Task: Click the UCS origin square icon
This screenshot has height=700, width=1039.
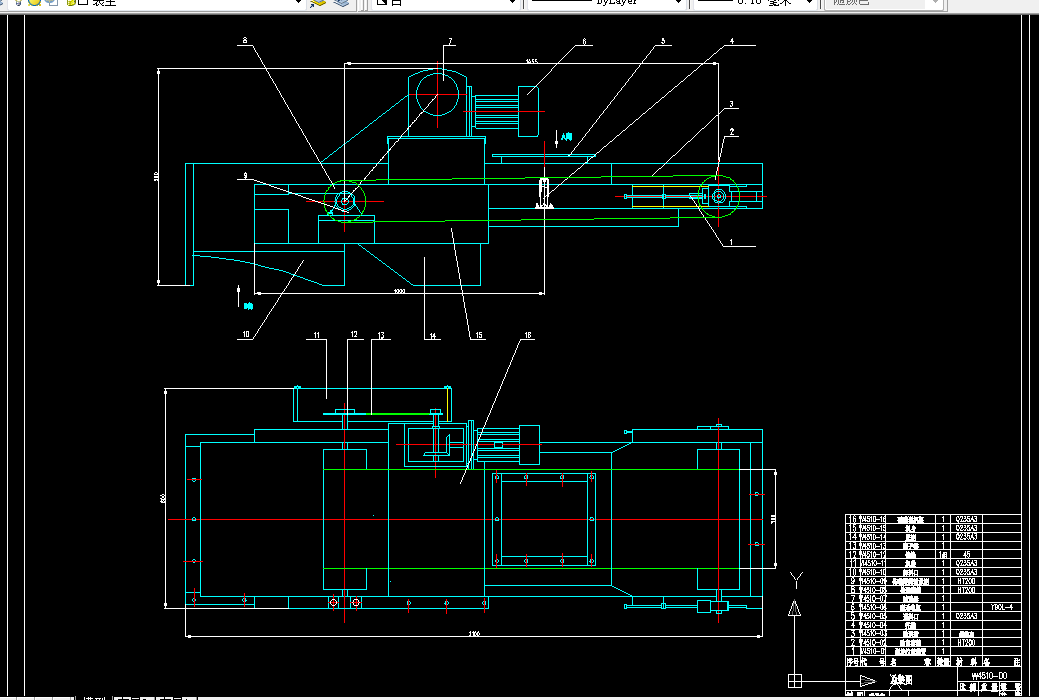Action: click(x=794, y=680)
